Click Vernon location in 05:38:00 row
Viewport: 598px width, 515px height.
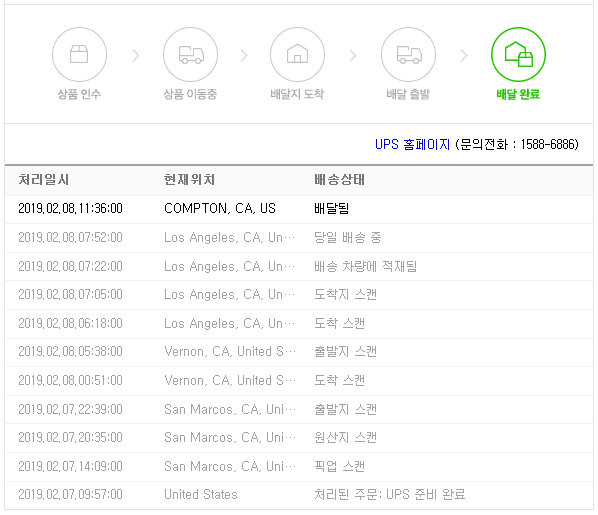pyautogui.click(x=230, y=351)
